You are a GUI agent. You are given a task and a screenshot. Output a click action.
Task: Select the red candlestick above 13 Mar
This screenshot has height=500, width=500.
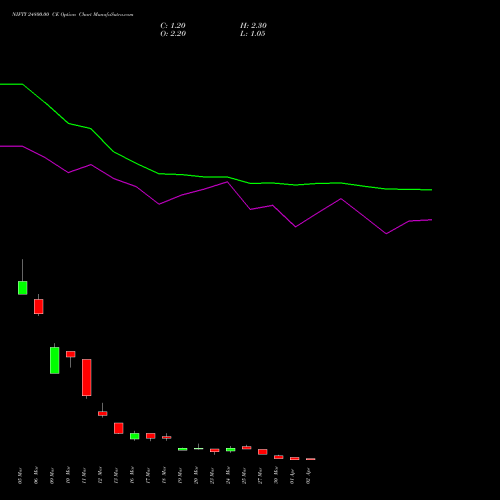tap(119, 428)
